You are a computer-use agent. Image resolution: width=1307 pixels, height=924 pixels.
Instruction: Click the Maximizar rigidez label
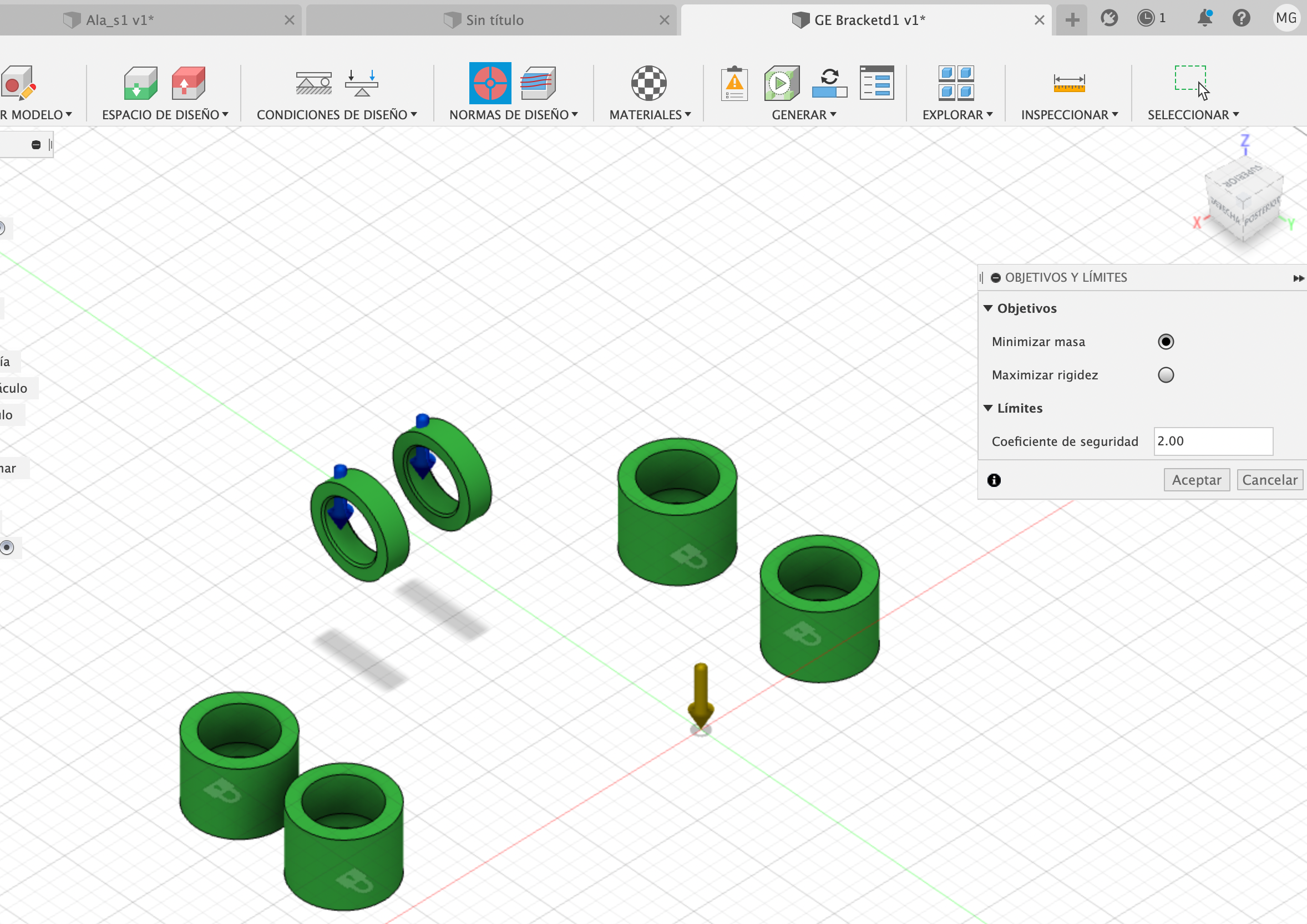[x=1045, y=375]
